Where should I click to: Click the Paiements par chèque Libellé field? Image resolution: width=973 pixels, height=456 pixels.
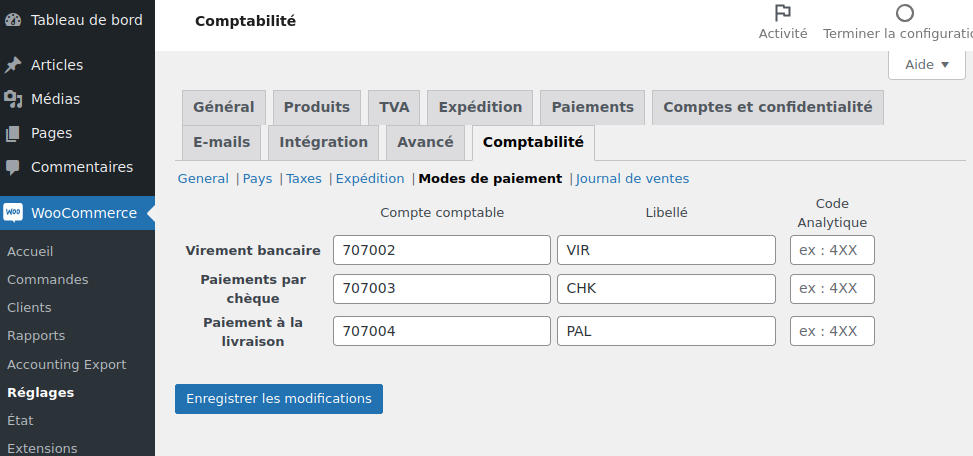click(x=666, y=288)
